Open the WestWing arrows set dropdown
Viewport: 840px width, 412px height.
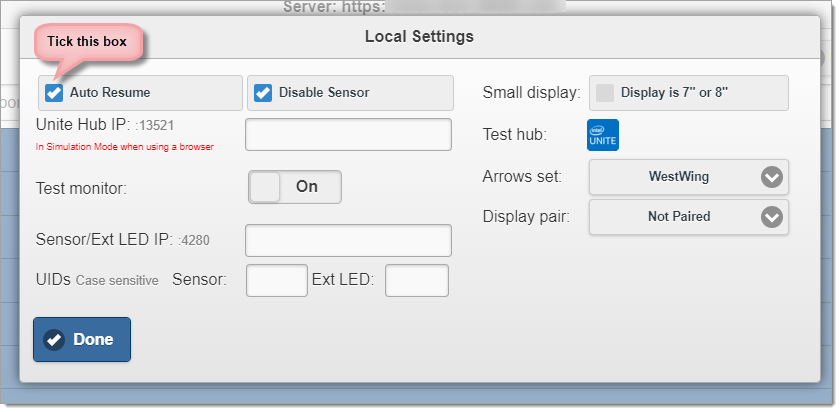pos(689,177)
